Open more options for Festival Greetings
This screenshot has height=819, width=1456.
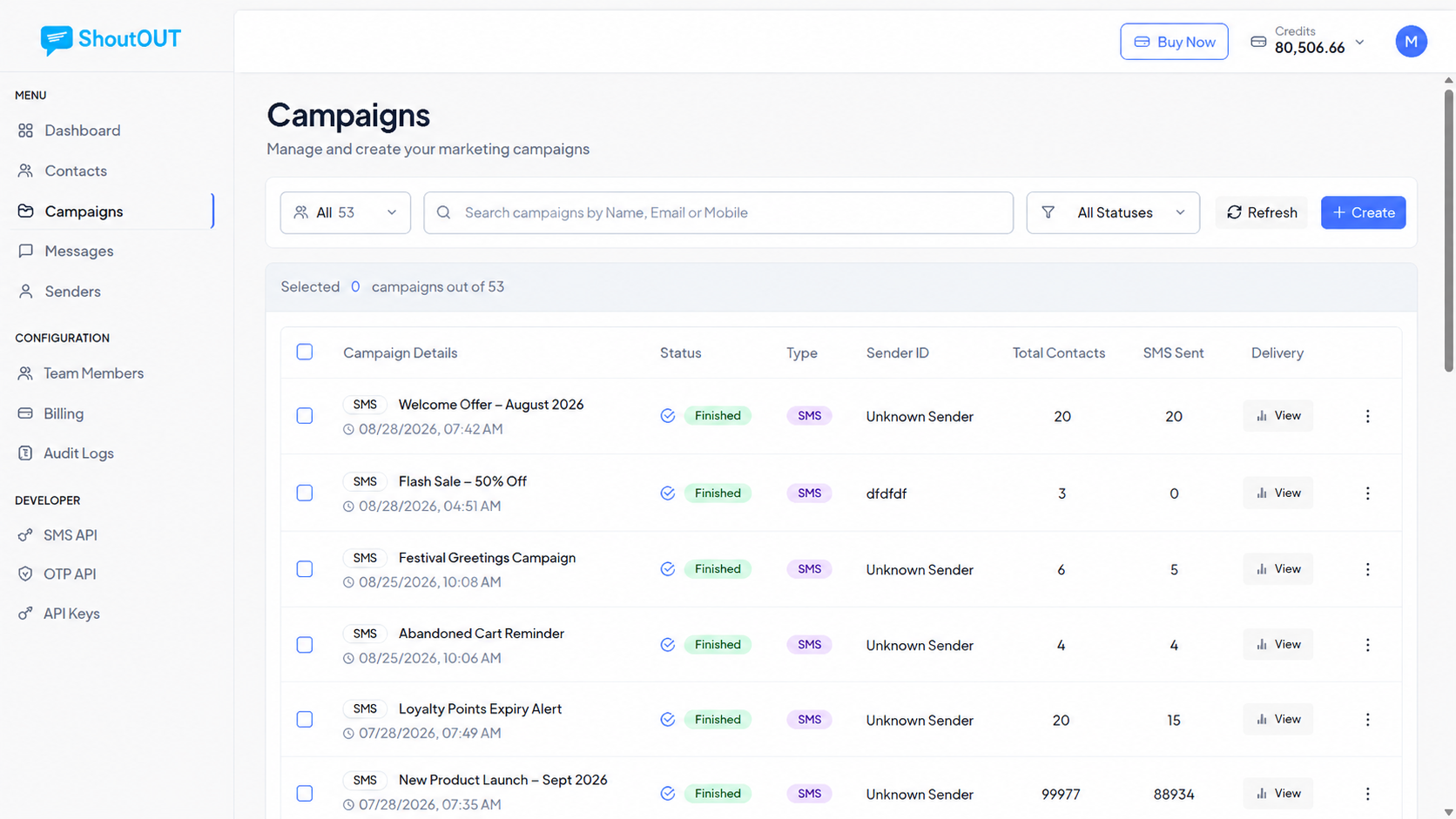click(x=1367, y=569)
